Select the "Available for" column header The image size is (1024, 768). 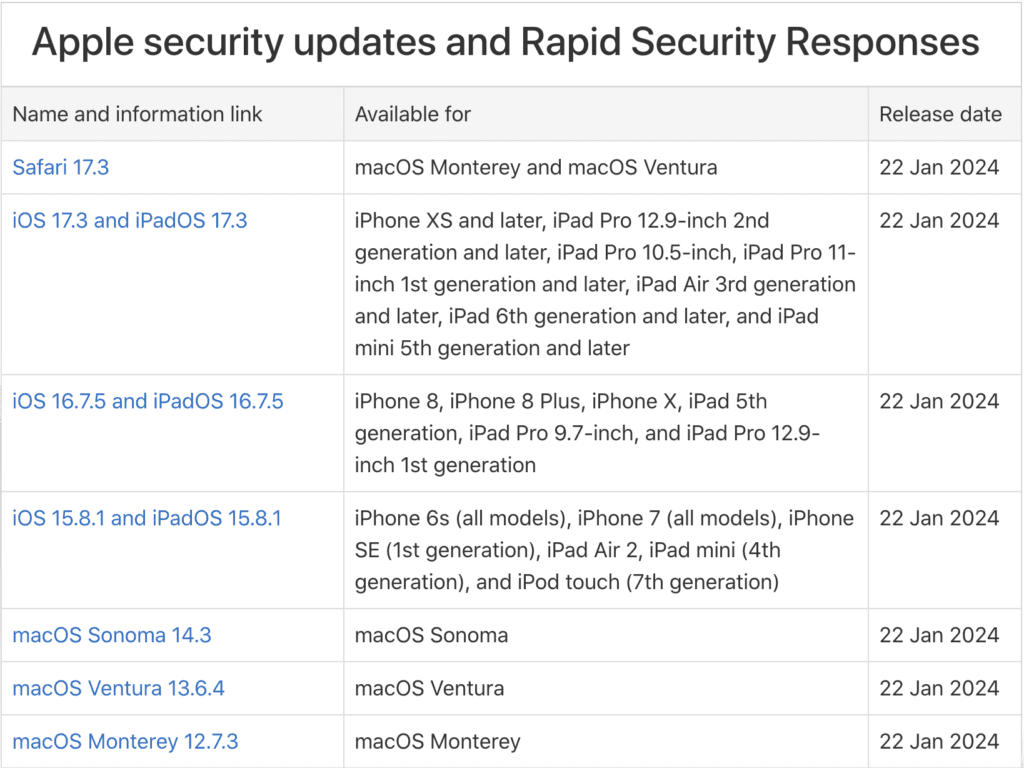tap(413, 114)
